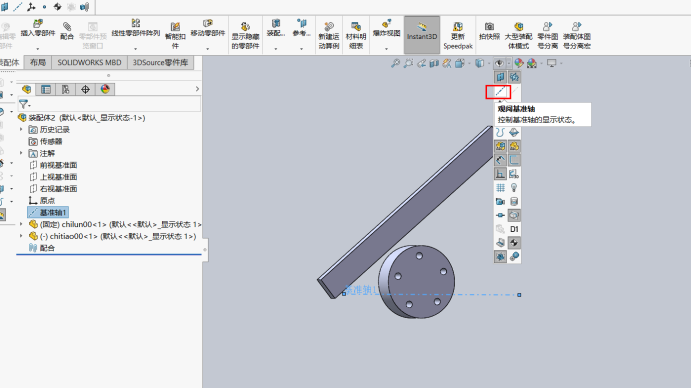This screenshot has width=692, height=389.
Task: Select Move Component (移动零部件) tool
Action: point(208,28)
